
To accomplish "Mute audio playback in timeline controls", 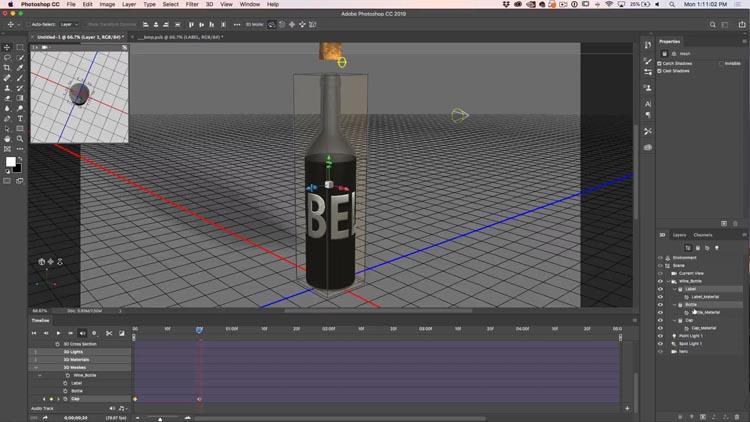I will coord(82,333).
